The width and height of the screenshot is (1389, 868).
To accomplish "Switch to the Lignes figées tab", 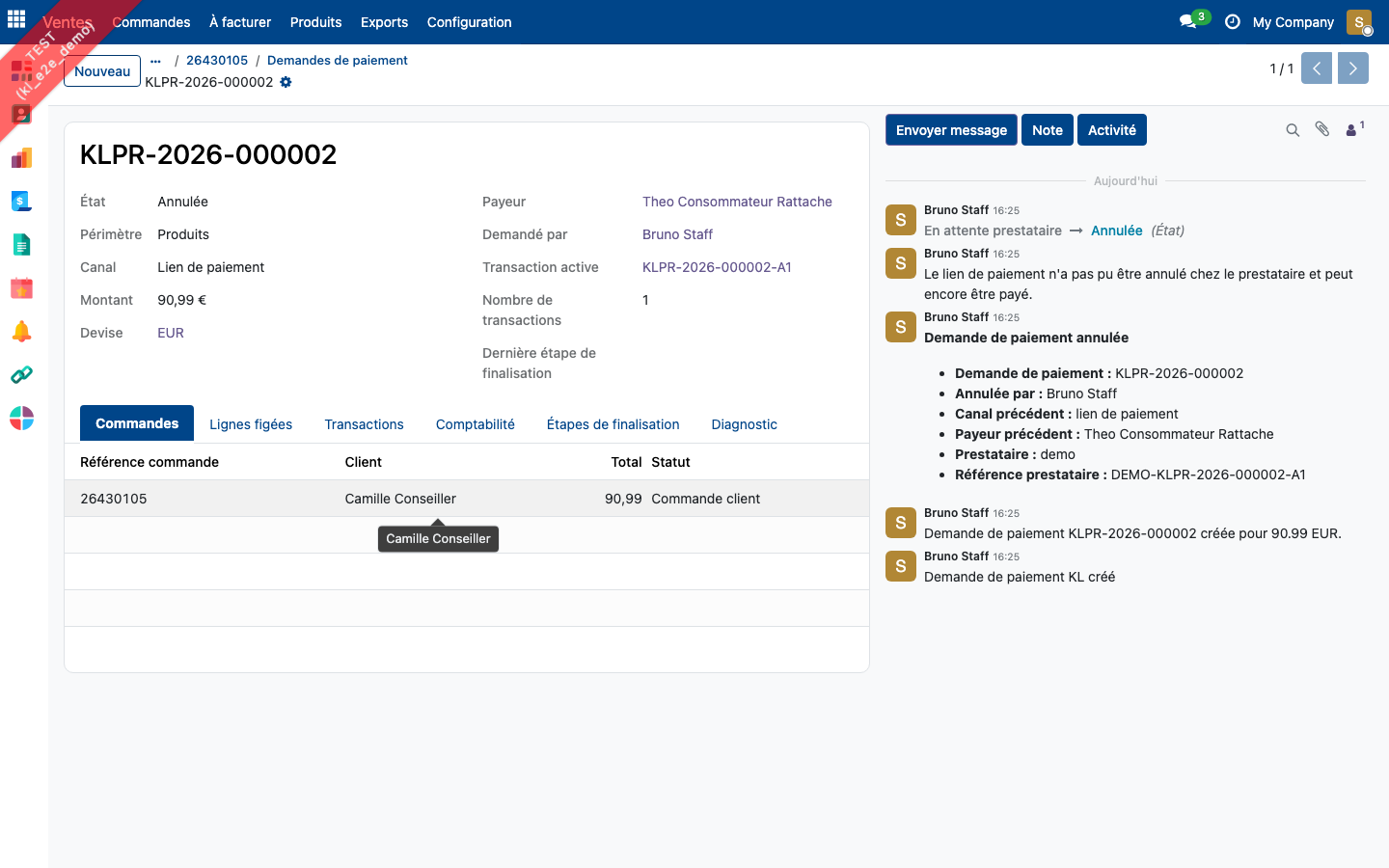I will [x=251, y=424].
